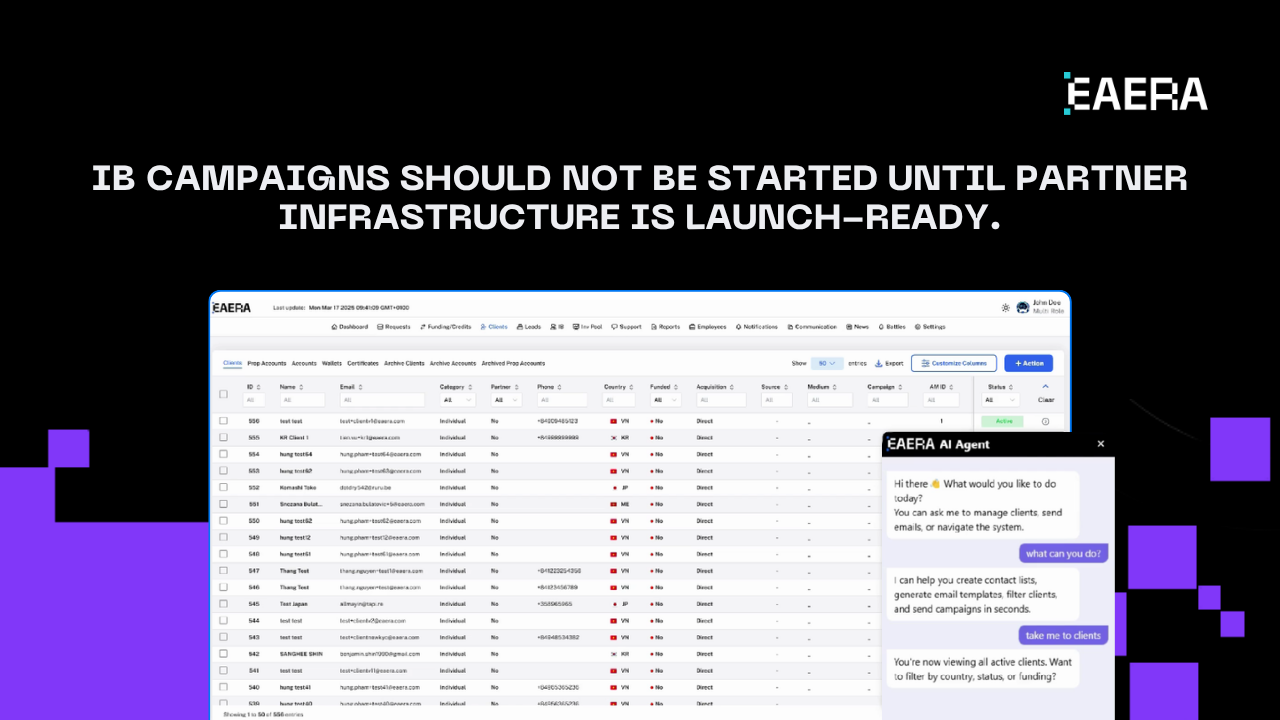The width and height of the screenshot is (1280, 720).
Task: Select the checkbox for Komashi Take
Action: 224,488
